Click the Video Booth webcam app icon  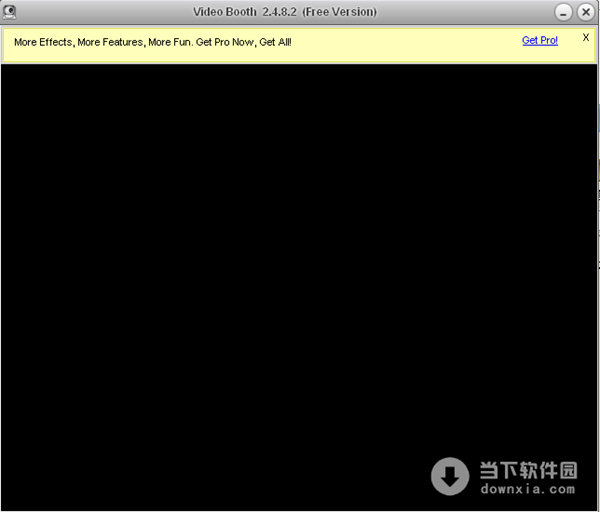coord(9,12)
